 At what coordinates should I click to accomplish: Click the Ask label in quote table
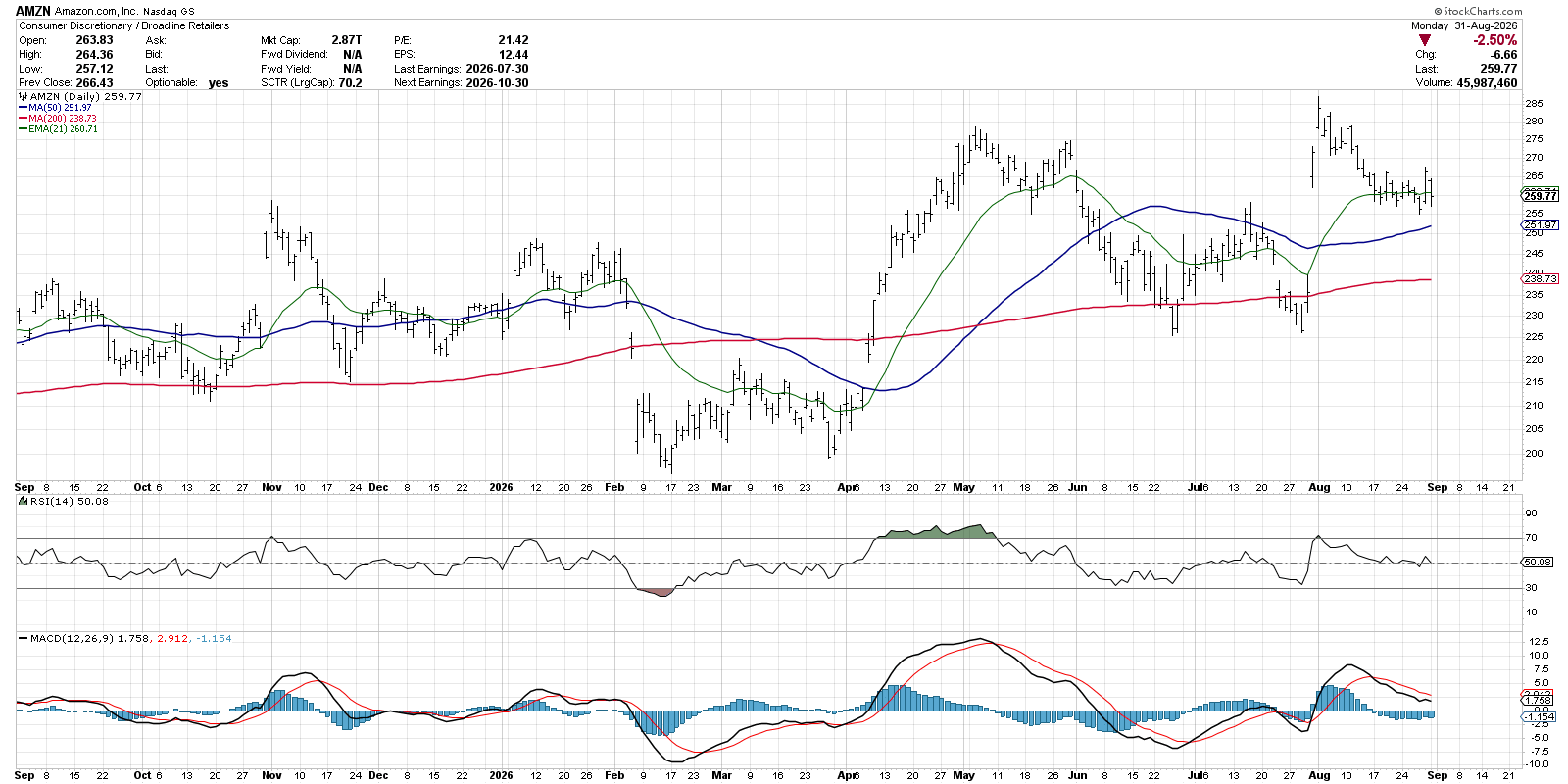coord(155,40)
